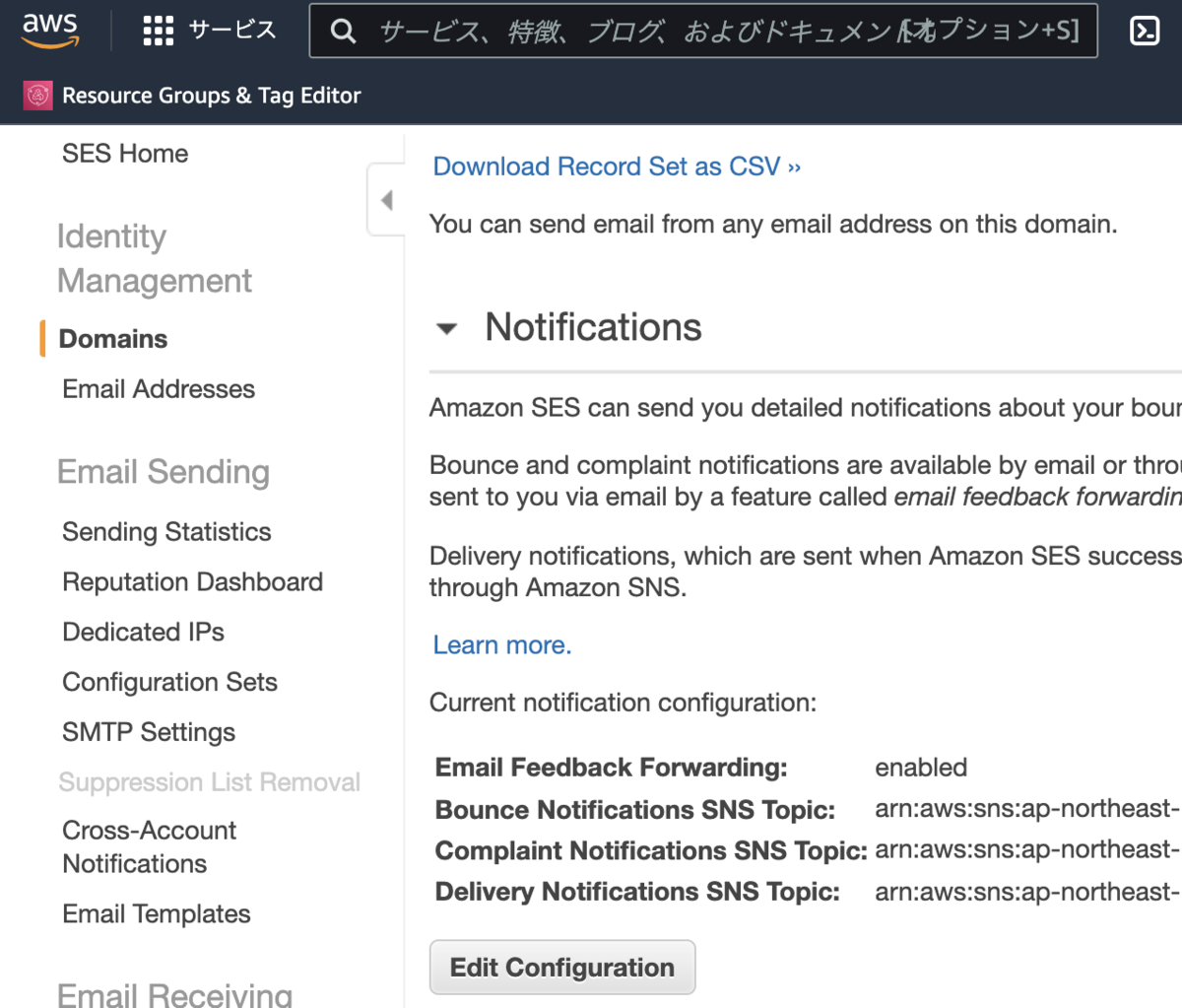Open Configuration Sets page
1182x1008 pixels.
[169, 682]
